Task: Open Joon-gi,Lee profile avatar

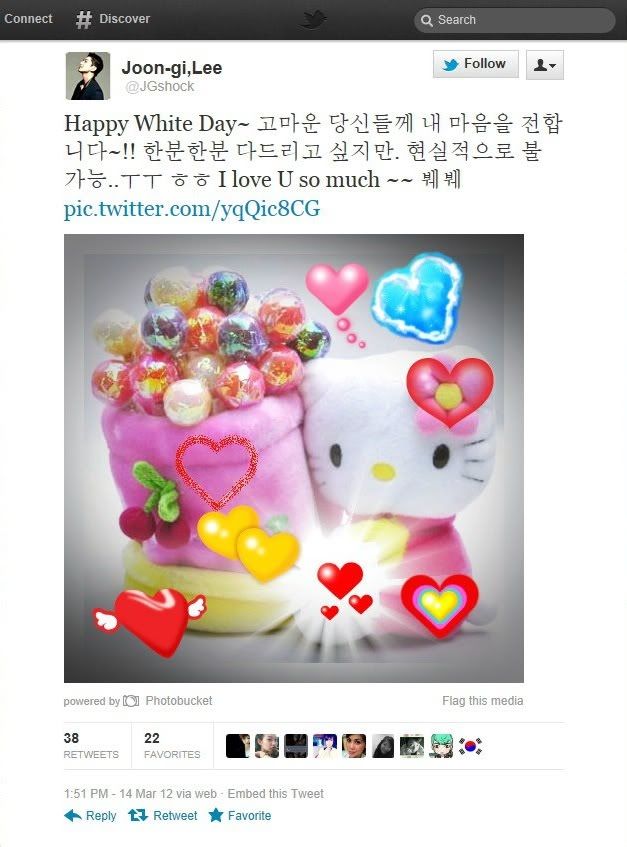Action: point(87,76)
